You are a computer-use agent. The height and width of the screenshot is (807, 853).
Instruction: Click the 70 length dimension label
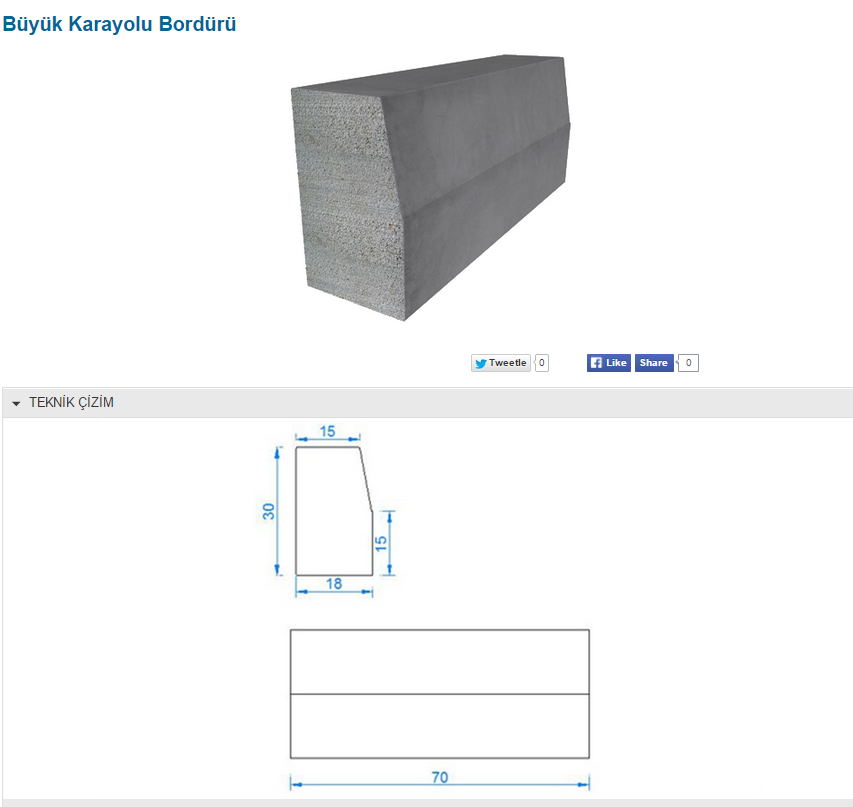(x=440, y=777)
